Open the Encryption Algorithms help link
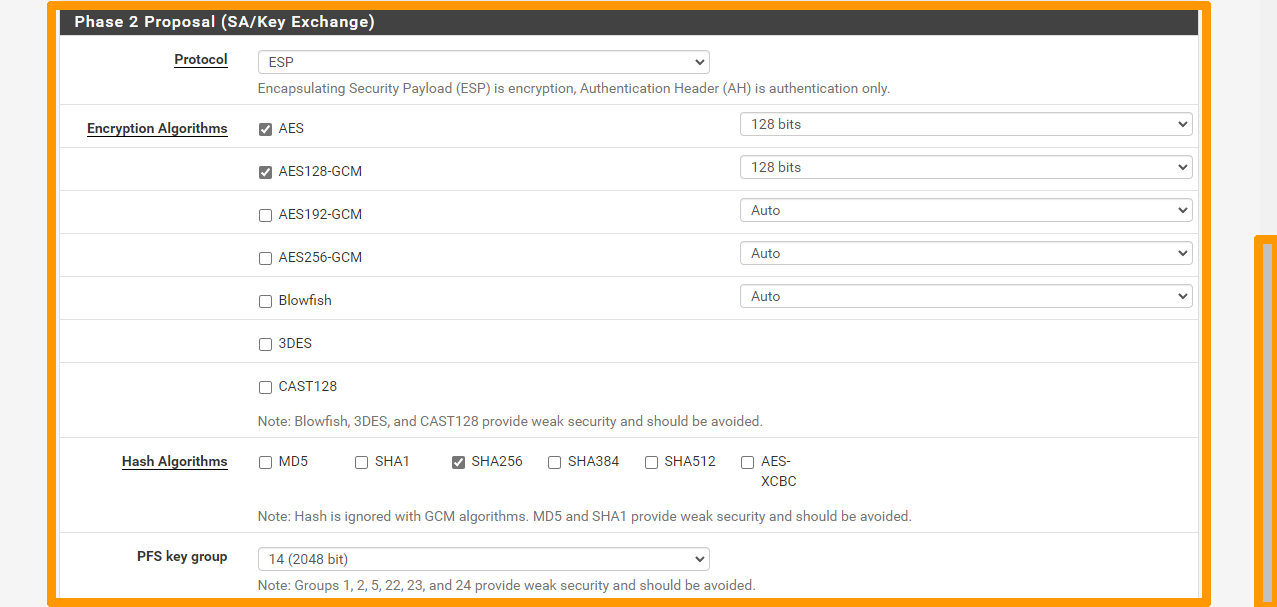The image size is (1277, 607). [157, 128]
